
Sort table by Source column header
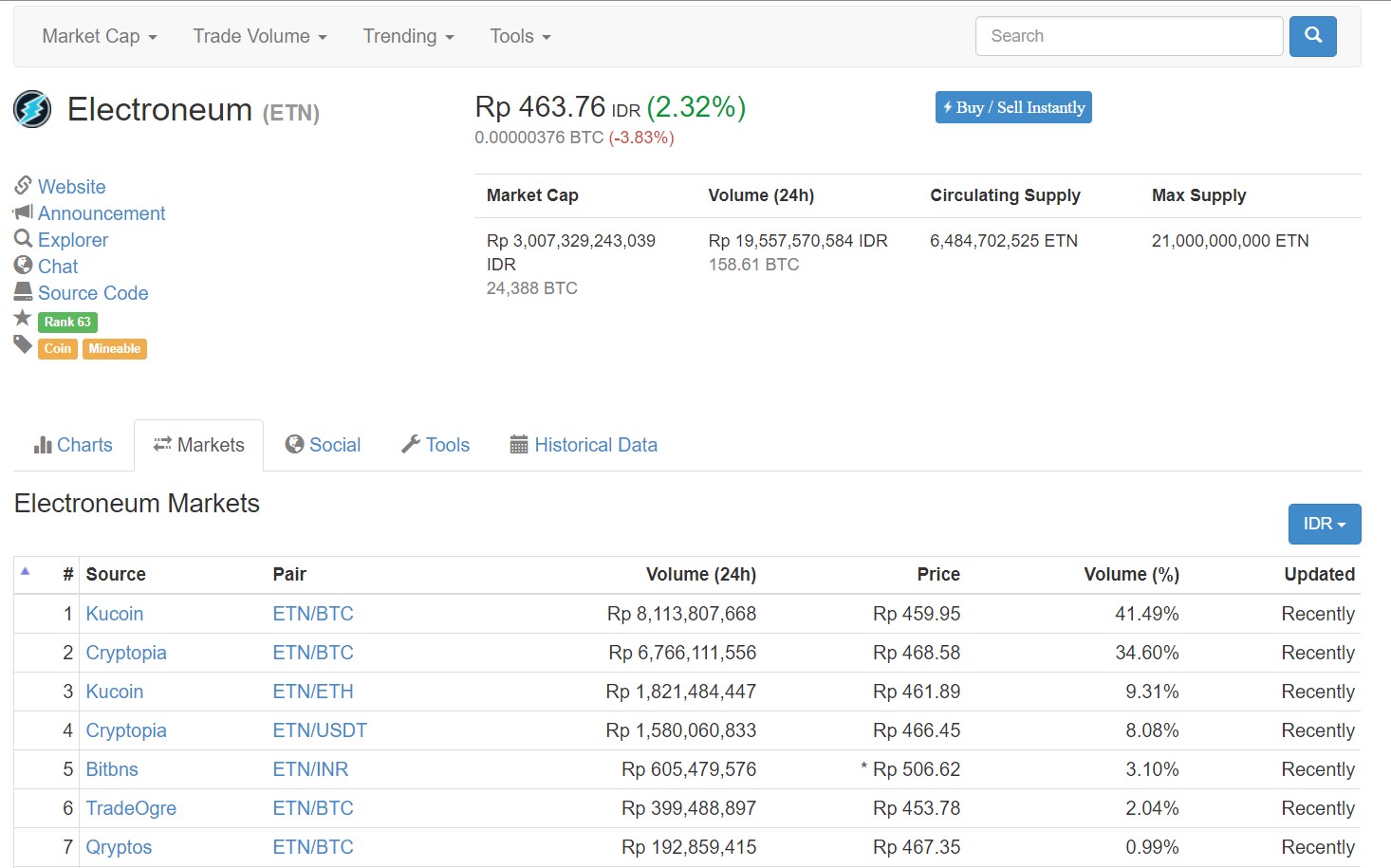[x=116, y=574]
